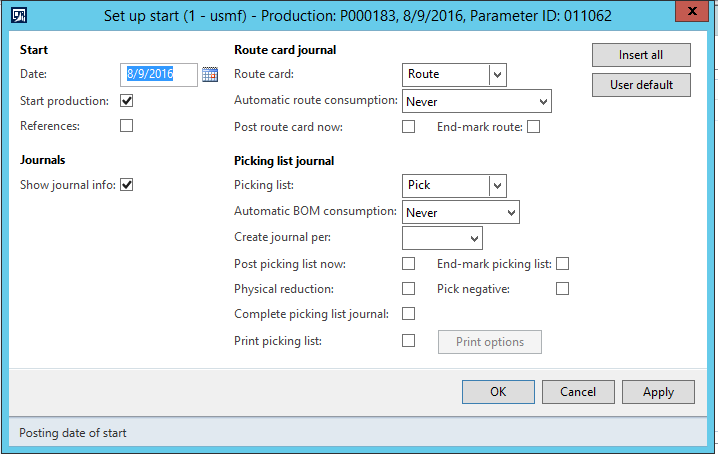Check Post route card now
Viewport: 718px width, 454px height.
(x=408, y=127)
